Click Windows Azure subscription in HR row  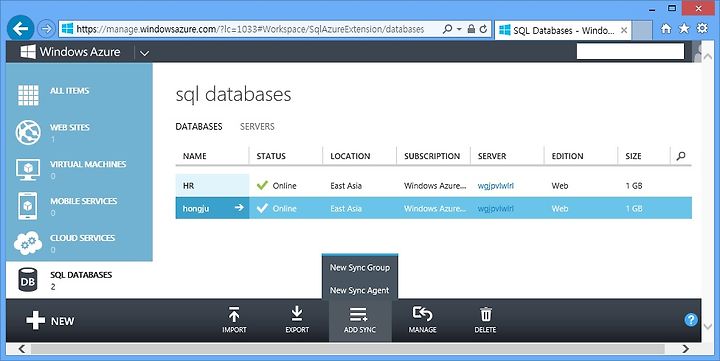[435, 186]
